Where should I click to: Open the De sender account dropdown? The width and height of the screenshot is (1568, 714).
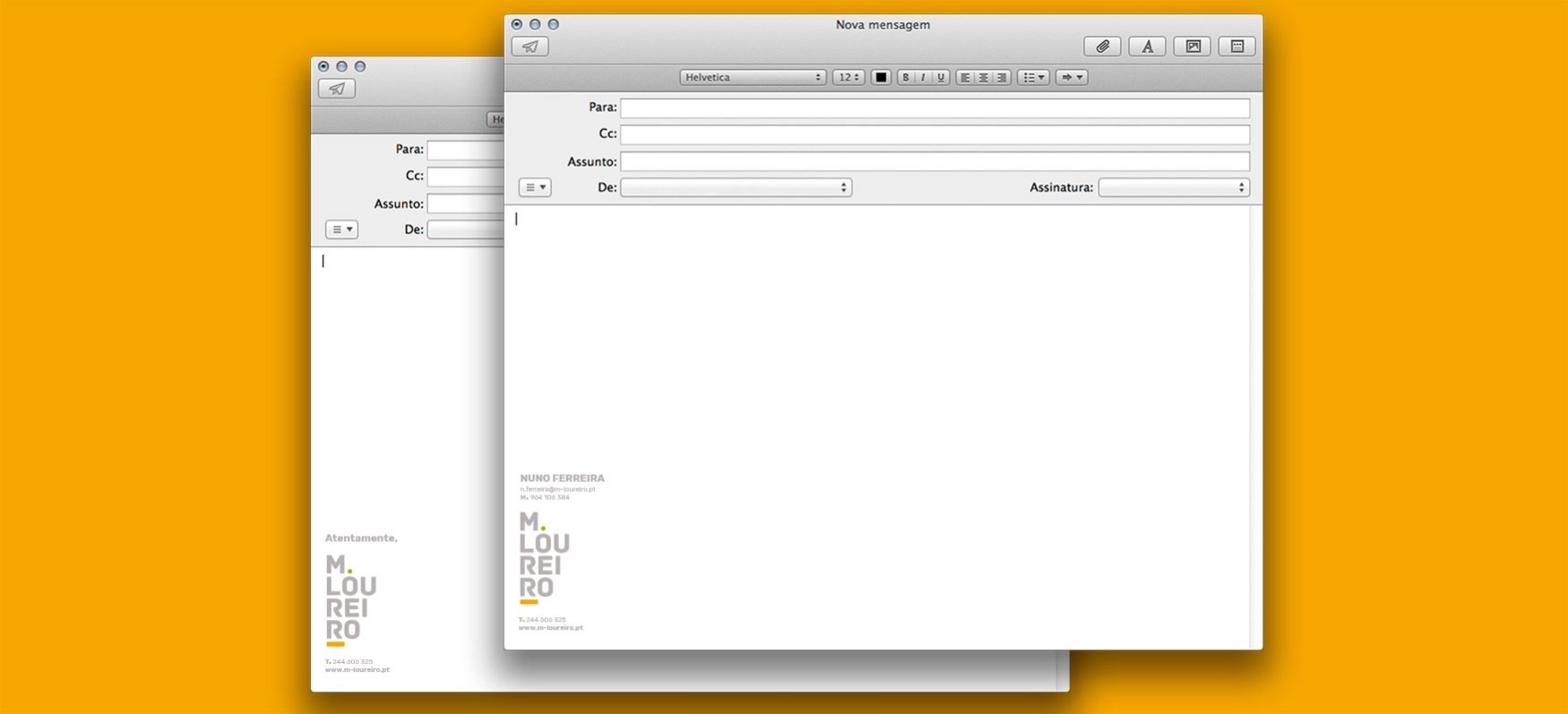coord(736,187)
